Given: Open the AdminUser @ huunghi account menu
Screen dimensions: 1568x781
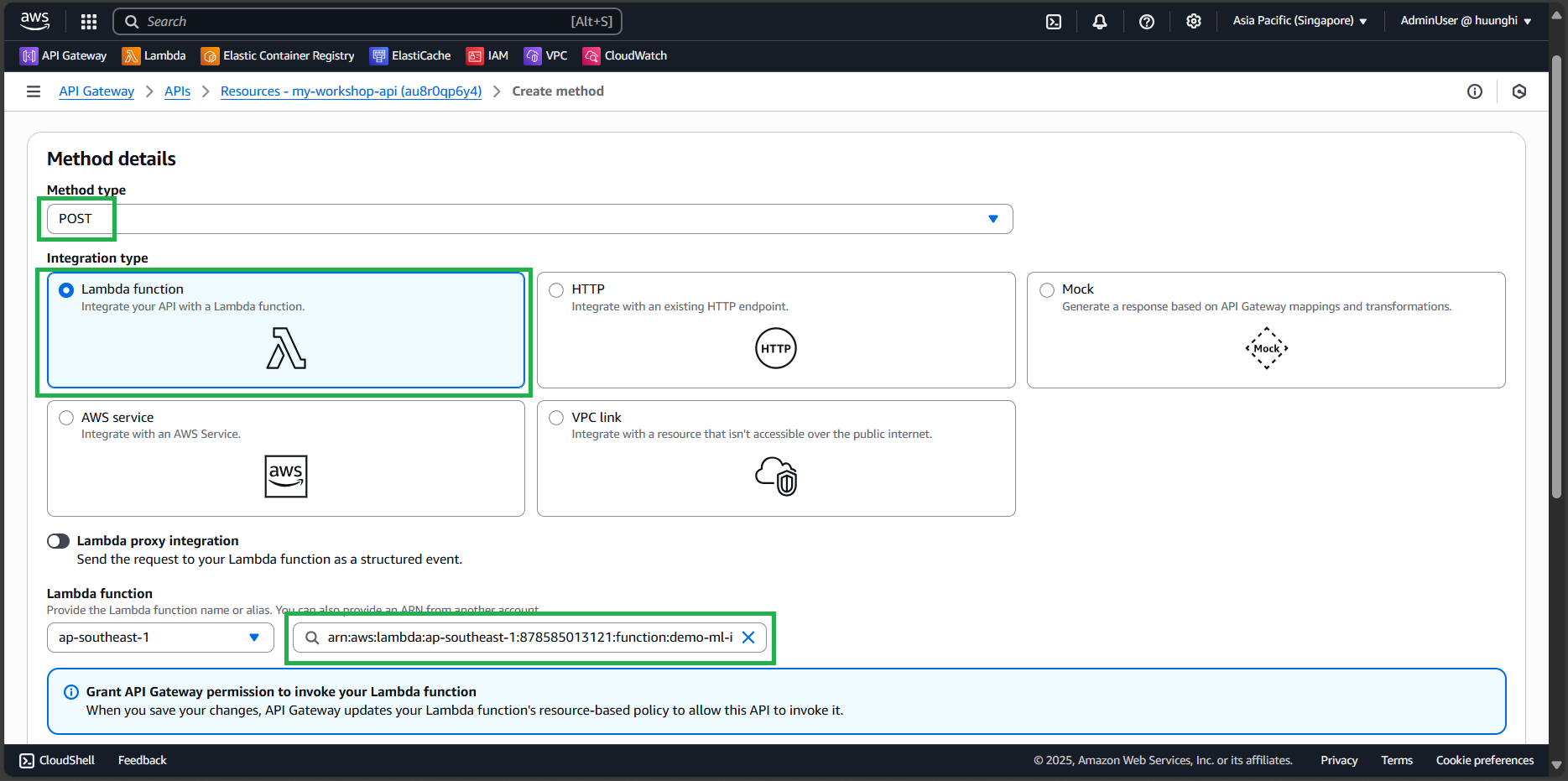Looking at the screenshot, I should click(1466, 21).
